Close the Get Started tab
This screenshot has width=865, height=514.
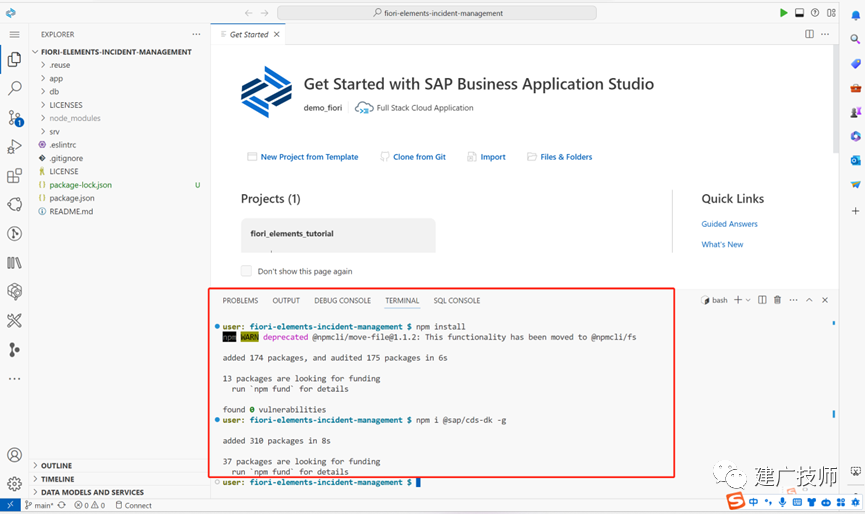[276, 34]
